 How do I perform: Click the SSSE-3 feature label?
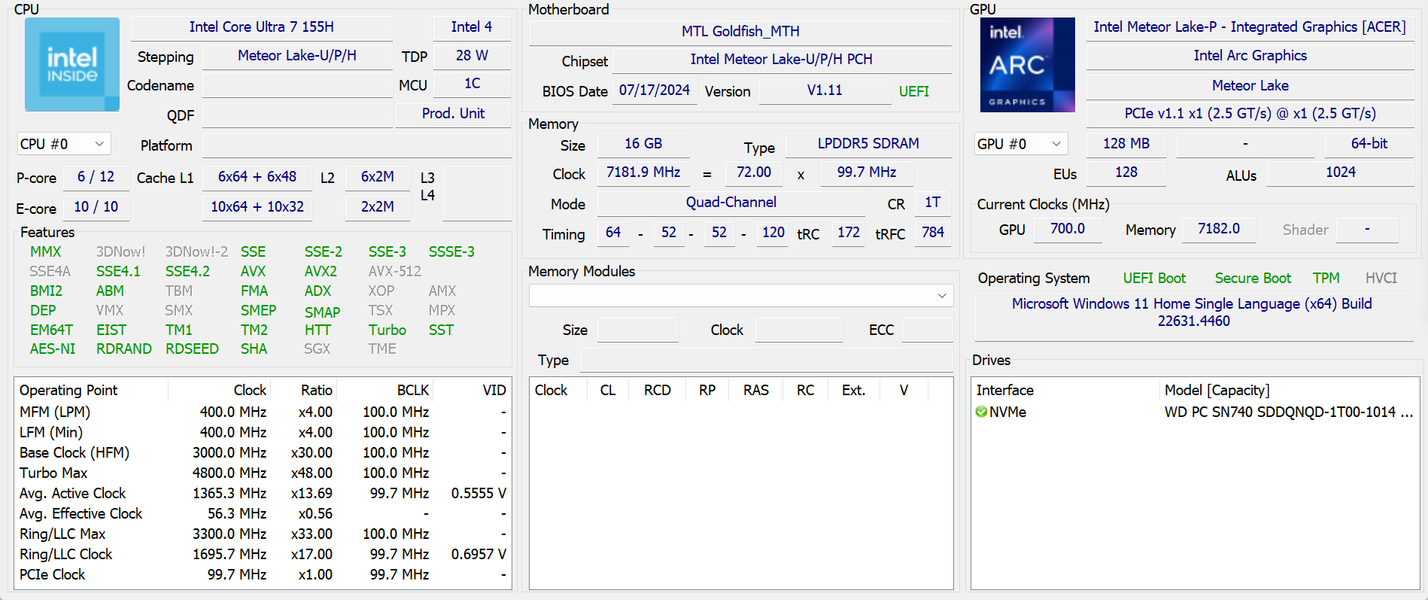click(x=452, y=252)
